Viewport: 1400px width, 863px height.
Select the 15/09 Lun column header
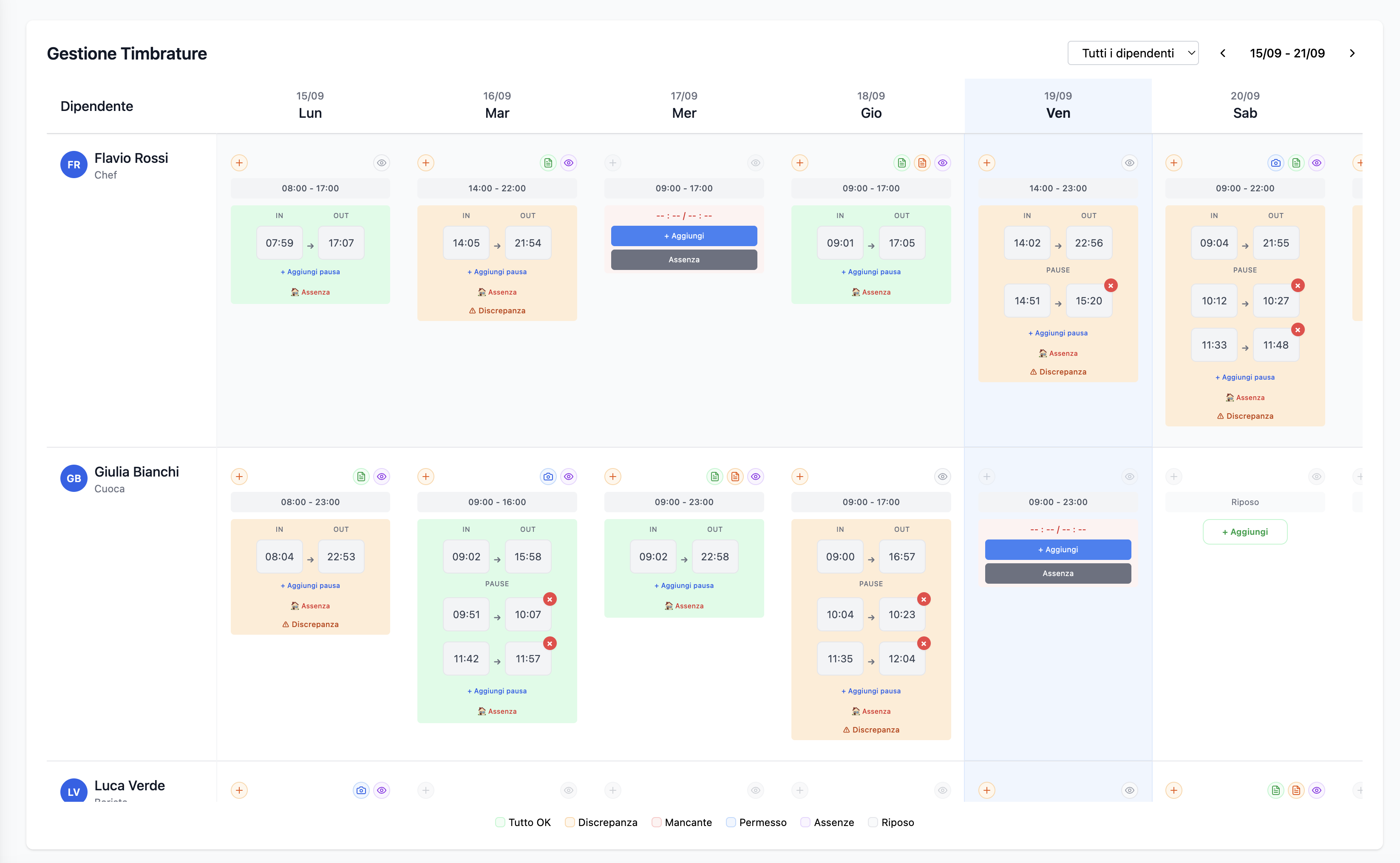tap(310, 105)
